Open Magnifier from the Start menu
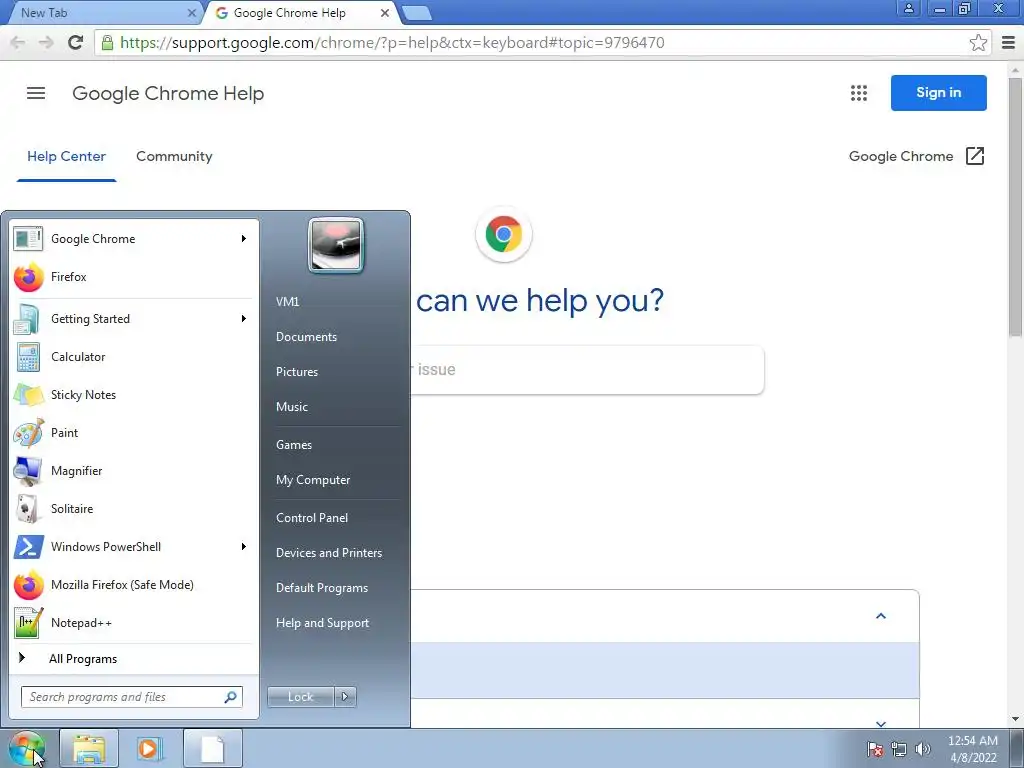Image resolution: width=1024 pixels, height=768 pixels. (x=133, y=471)
